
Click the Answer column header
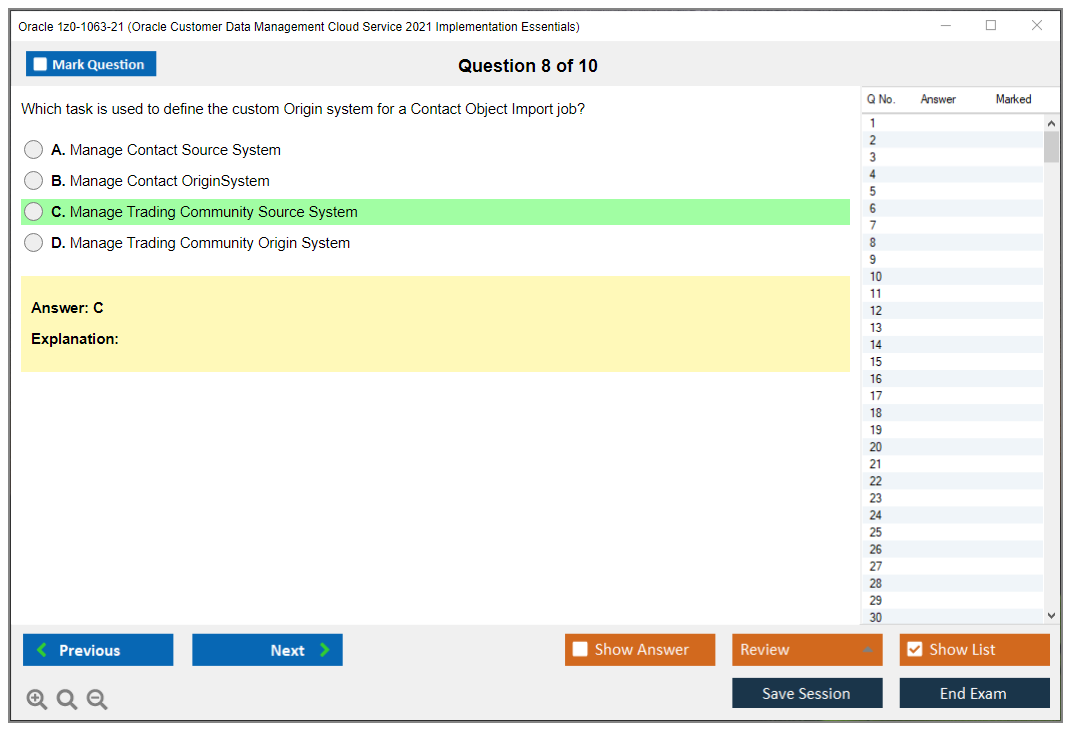(x=938, y=99)
